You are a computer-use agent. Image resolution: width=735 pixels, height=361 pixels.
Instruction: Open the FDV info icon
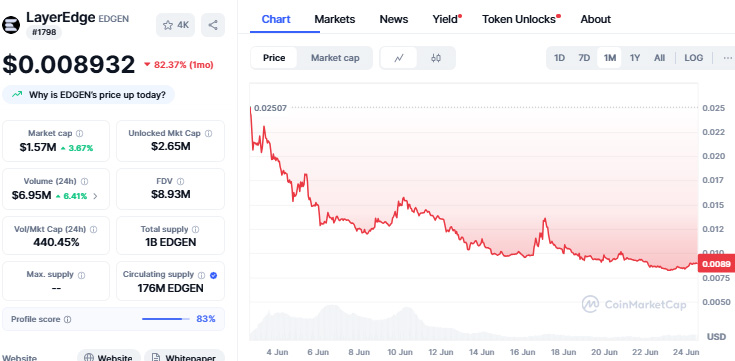pos(180,181)
